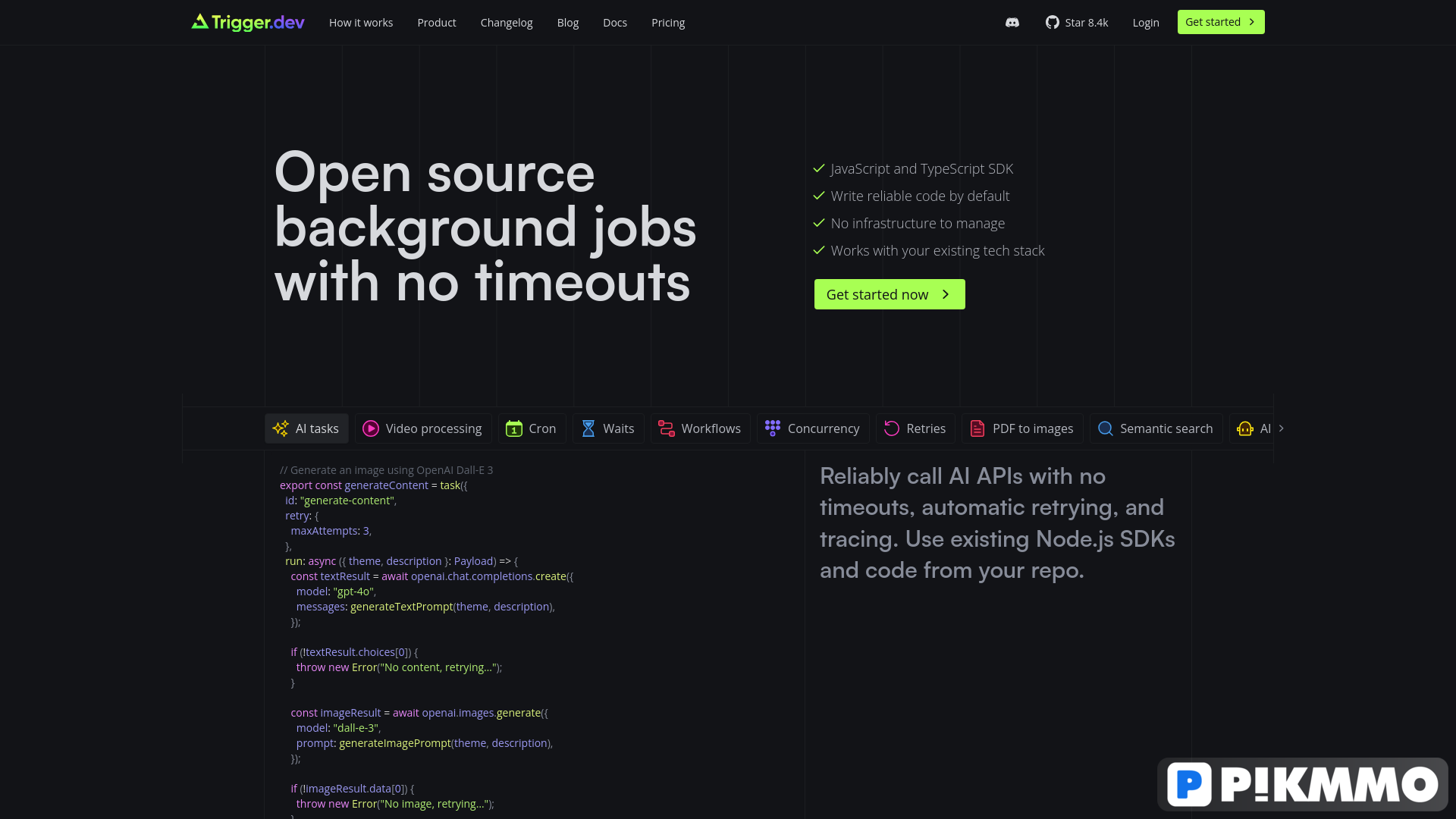The image size is (1456, 819).
Task: Open the PDF to images tab
Action: 1022,428
